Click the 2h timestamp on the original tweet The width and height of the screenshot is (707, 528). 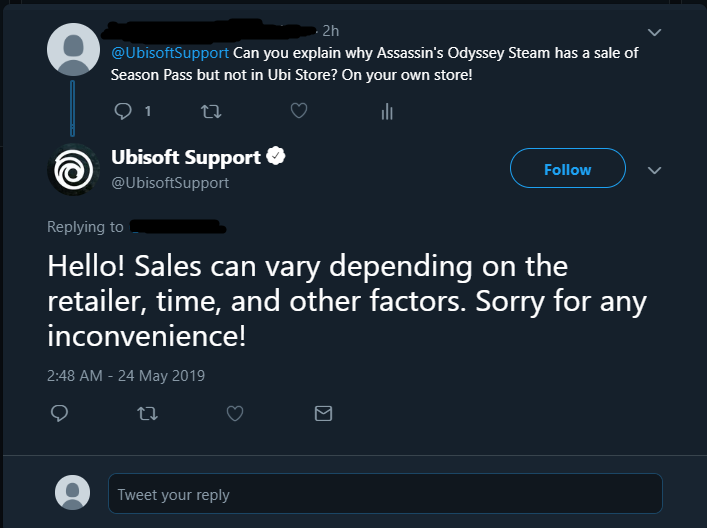pyautogui.click(x=331, y=31)
